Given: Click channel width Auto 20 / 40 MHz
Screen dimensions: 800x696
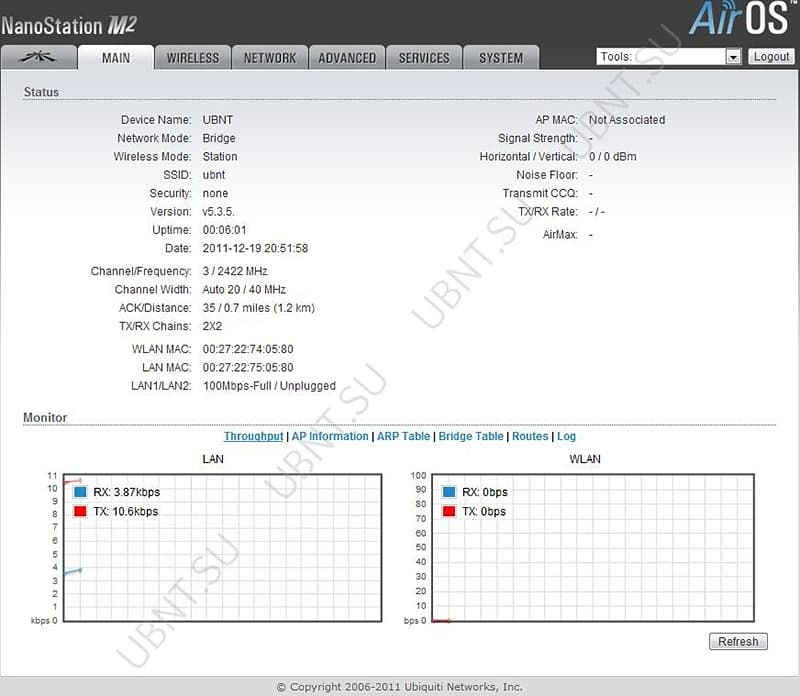Looking at the screenshot, I should pos(244,289).
